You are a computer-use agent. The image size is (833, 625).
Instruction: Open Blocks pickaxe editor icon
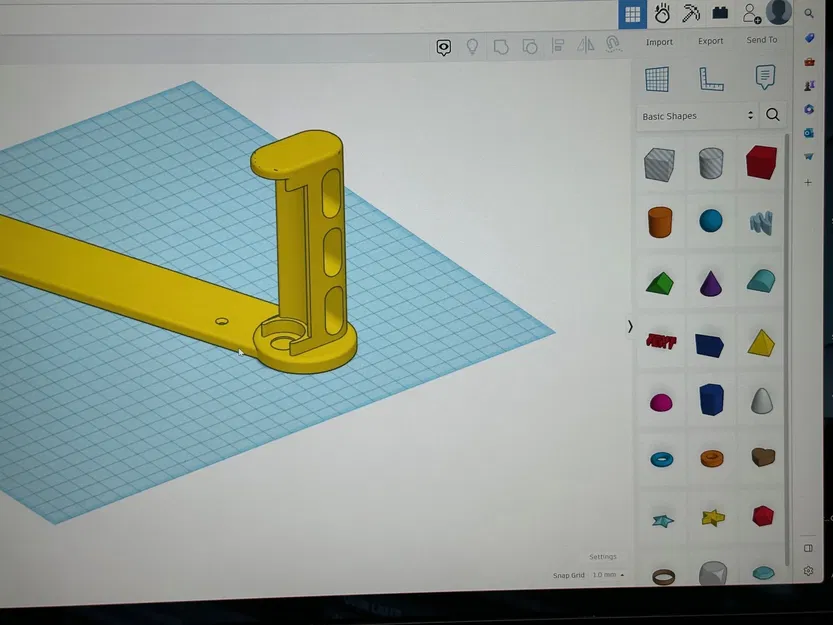[691, 13]
